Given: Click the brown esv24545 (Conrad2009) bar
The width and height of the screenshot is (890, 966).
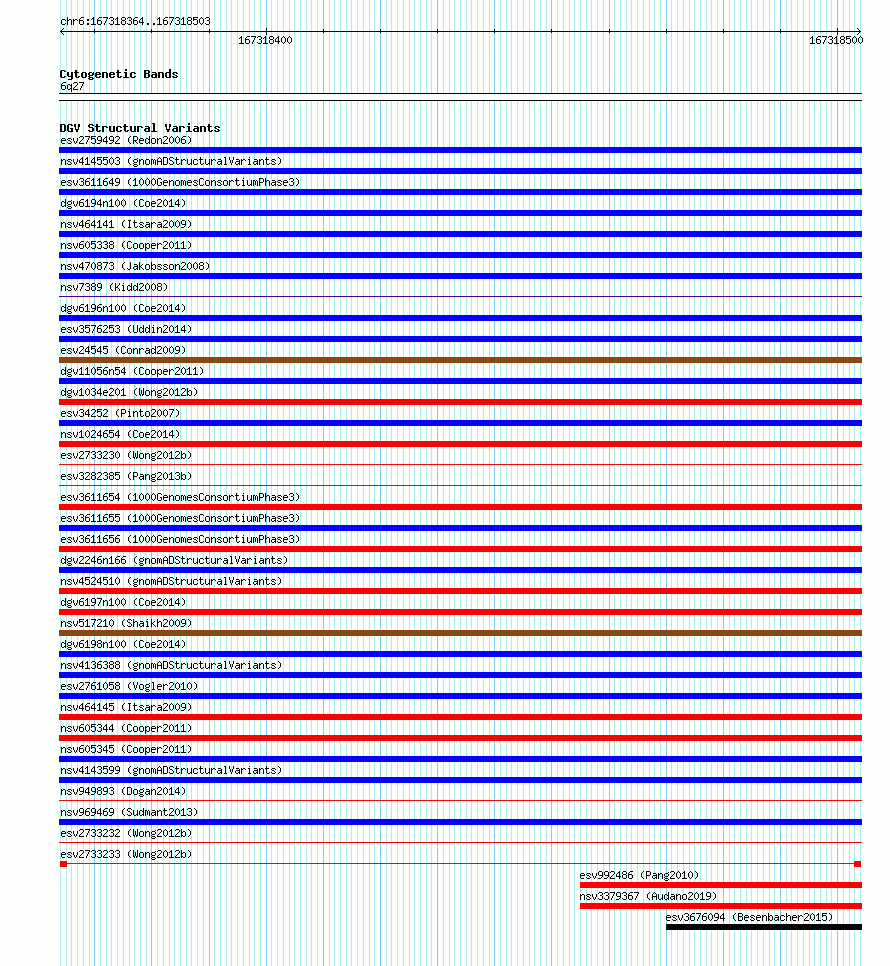Looking at the screenshot, I should coord(461,360).
